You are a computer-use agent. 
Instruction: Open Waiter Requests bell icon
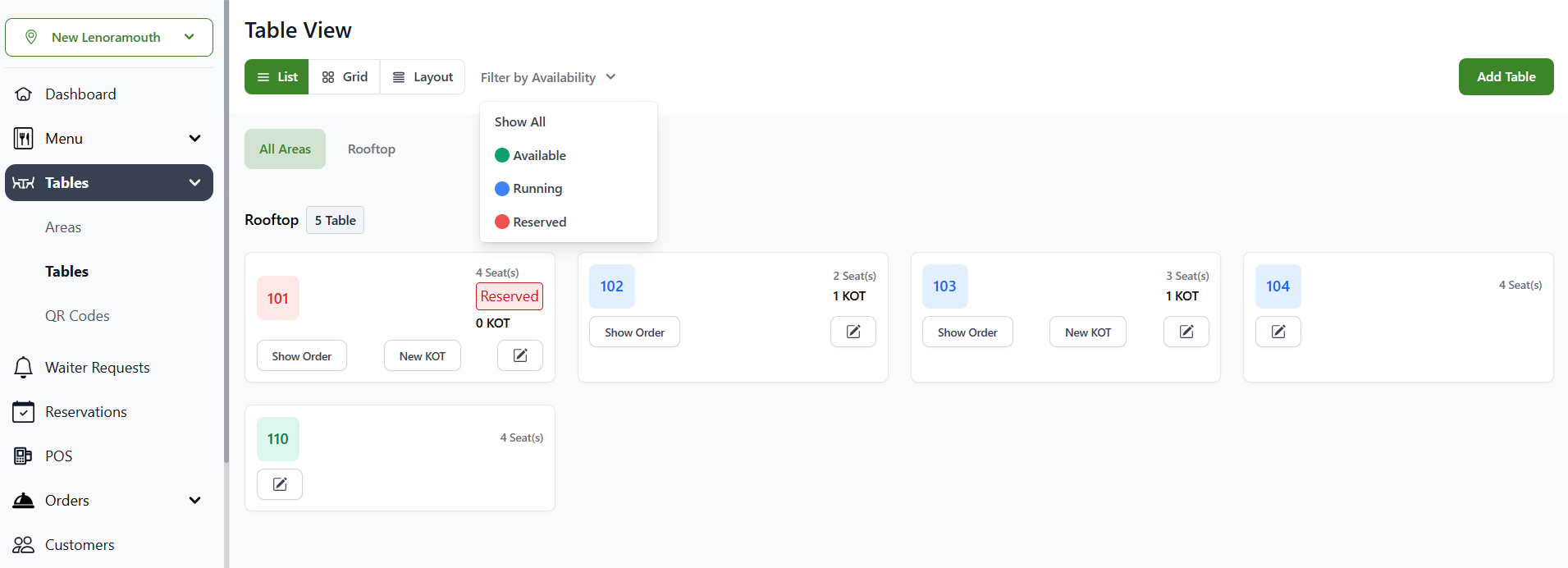(x=24, y=368)
